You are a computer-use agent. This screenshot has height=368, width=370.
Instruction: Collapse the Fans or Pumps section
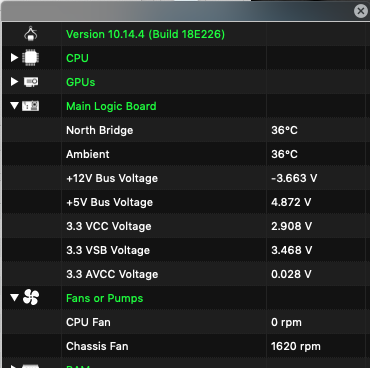click(x=14, y=297)
